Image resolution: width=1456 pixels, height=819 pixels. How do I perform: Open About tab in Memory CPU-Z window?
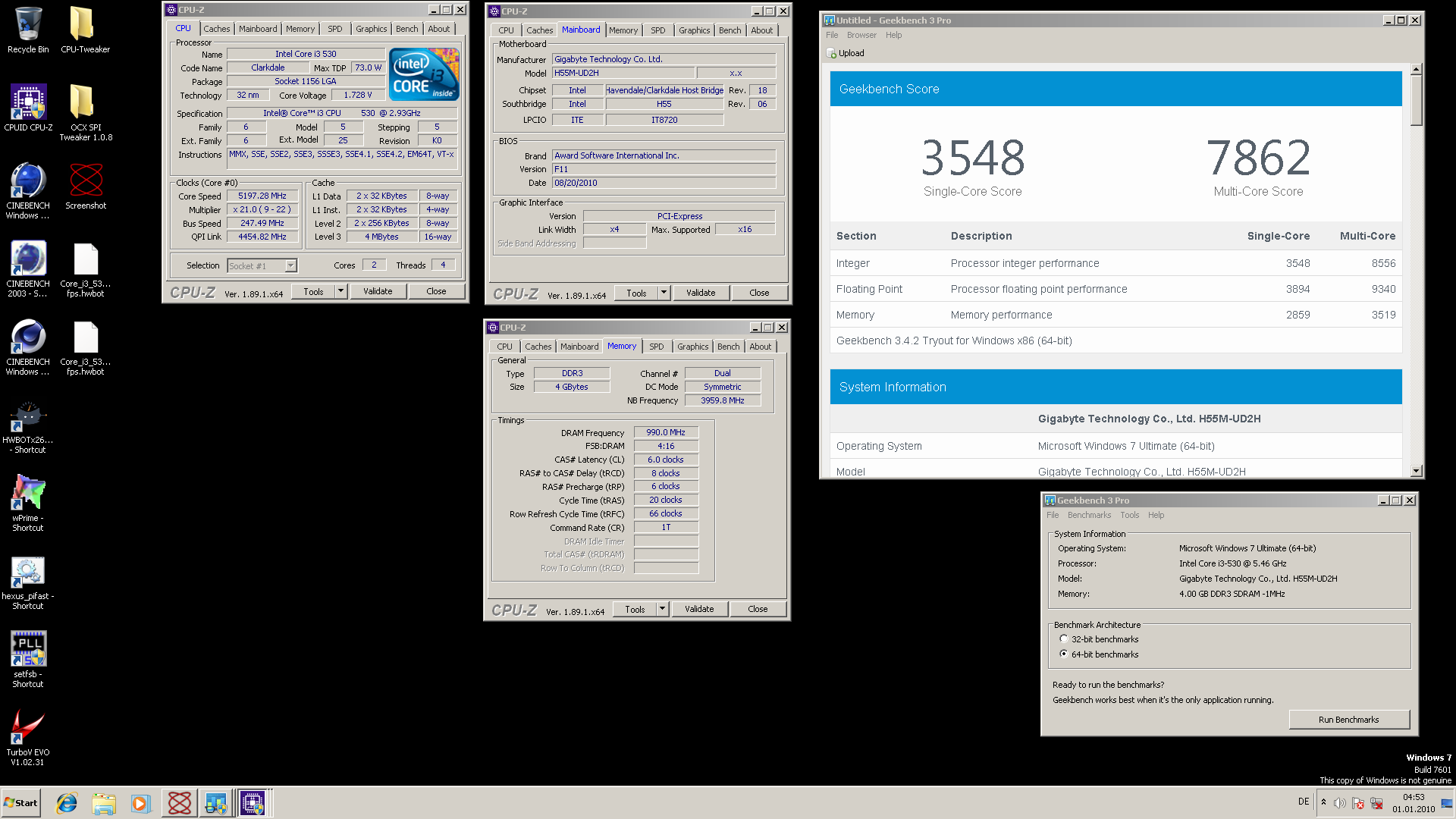tap(760, 347)
